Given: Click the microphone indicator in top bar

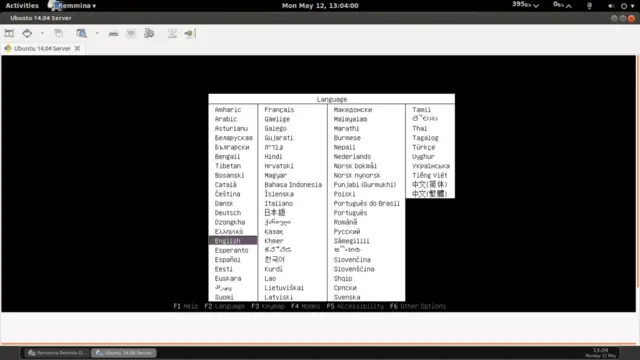Looking at the screenshot, I should point(589,6).
